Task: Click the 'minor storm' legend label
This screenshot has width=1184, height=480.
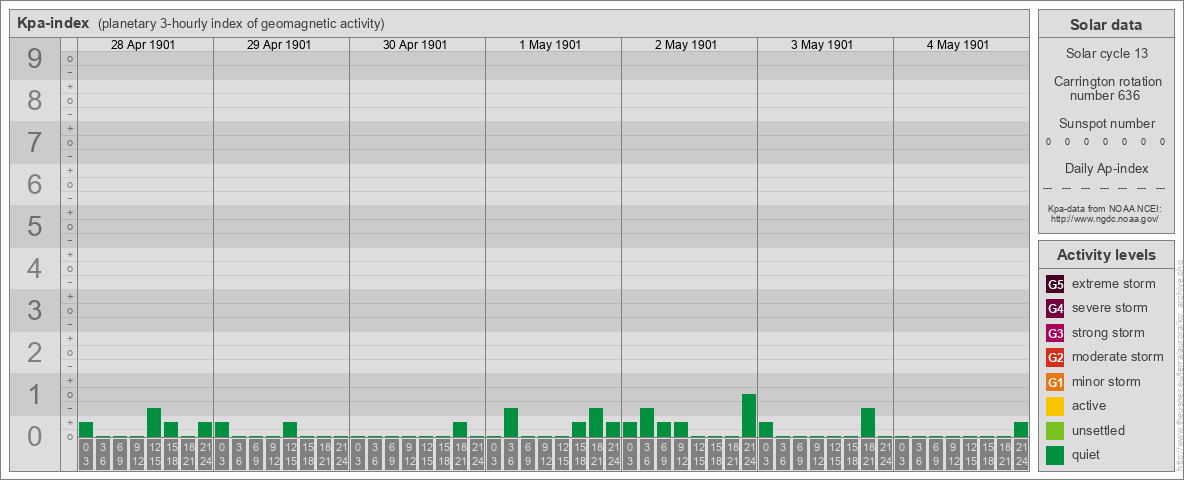Action: tap(1105, 382)
